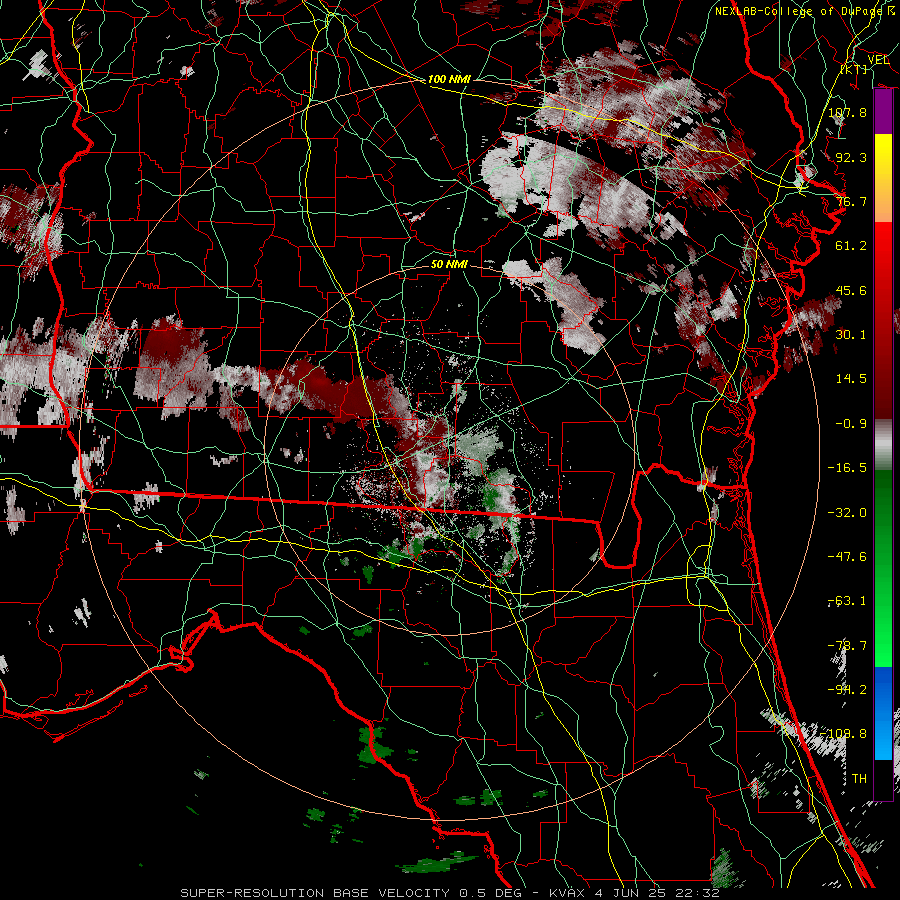Click the -32.0 value on velocity scale
Image resolution: width=900 pixels, height=900 pixels.
[x=847, y=512]
